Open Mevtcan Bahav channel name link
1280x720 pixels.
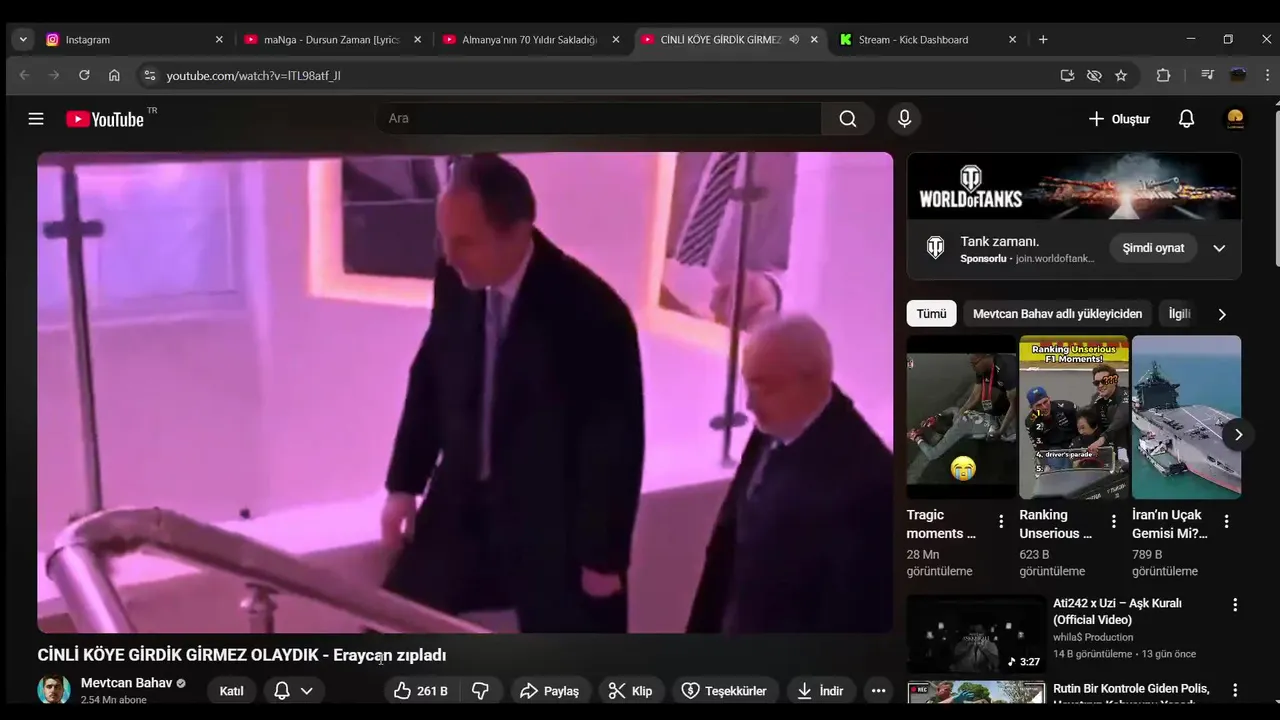(126, 683)
